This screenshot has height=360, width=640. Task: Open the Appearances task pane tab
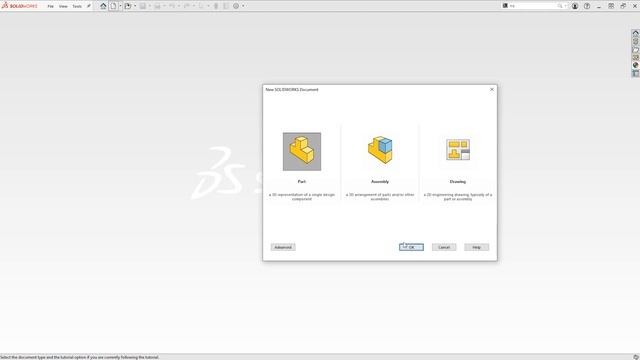pos(636,65)
